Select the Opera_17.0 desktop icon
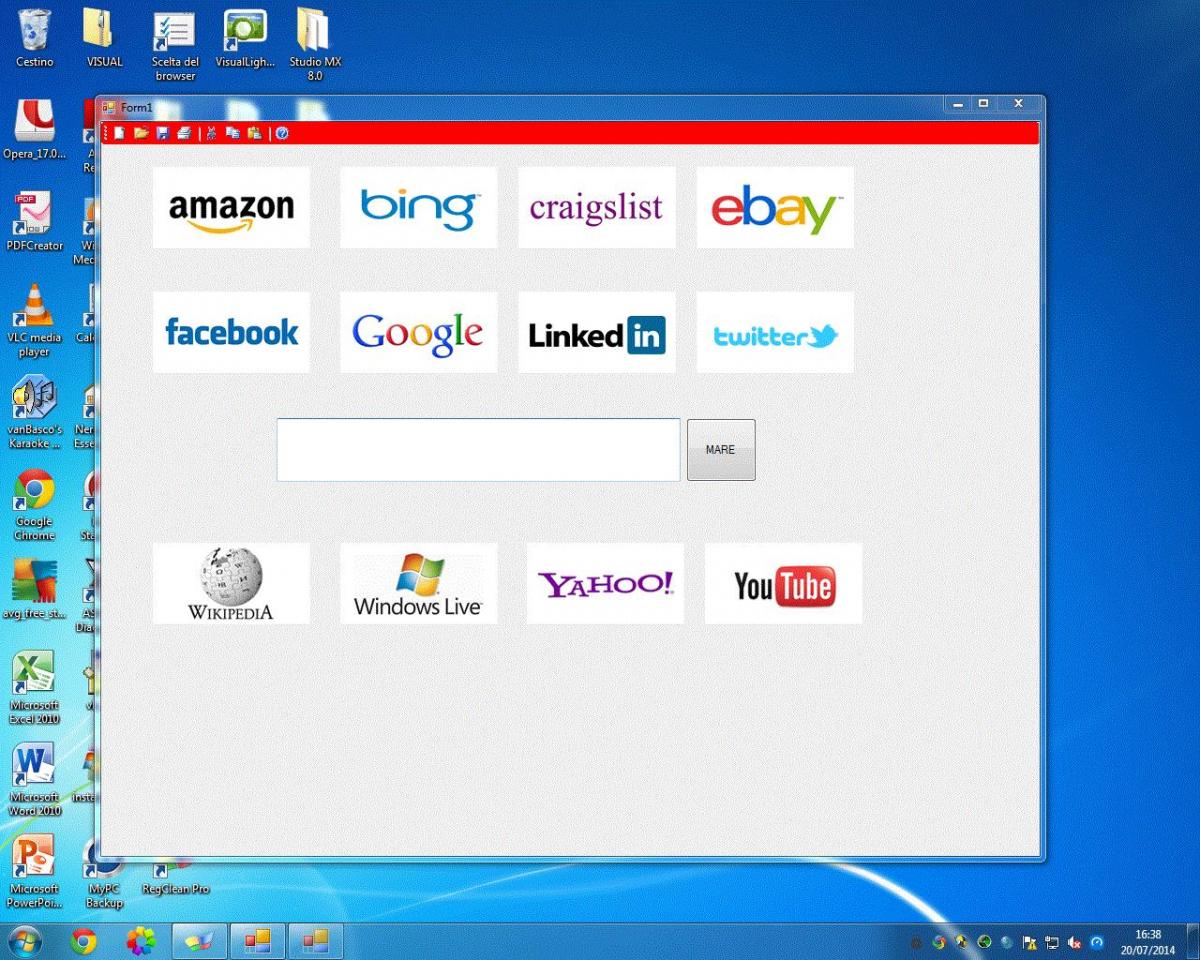The height and width of the screenshot is (960, 1200). pos(34,130)
